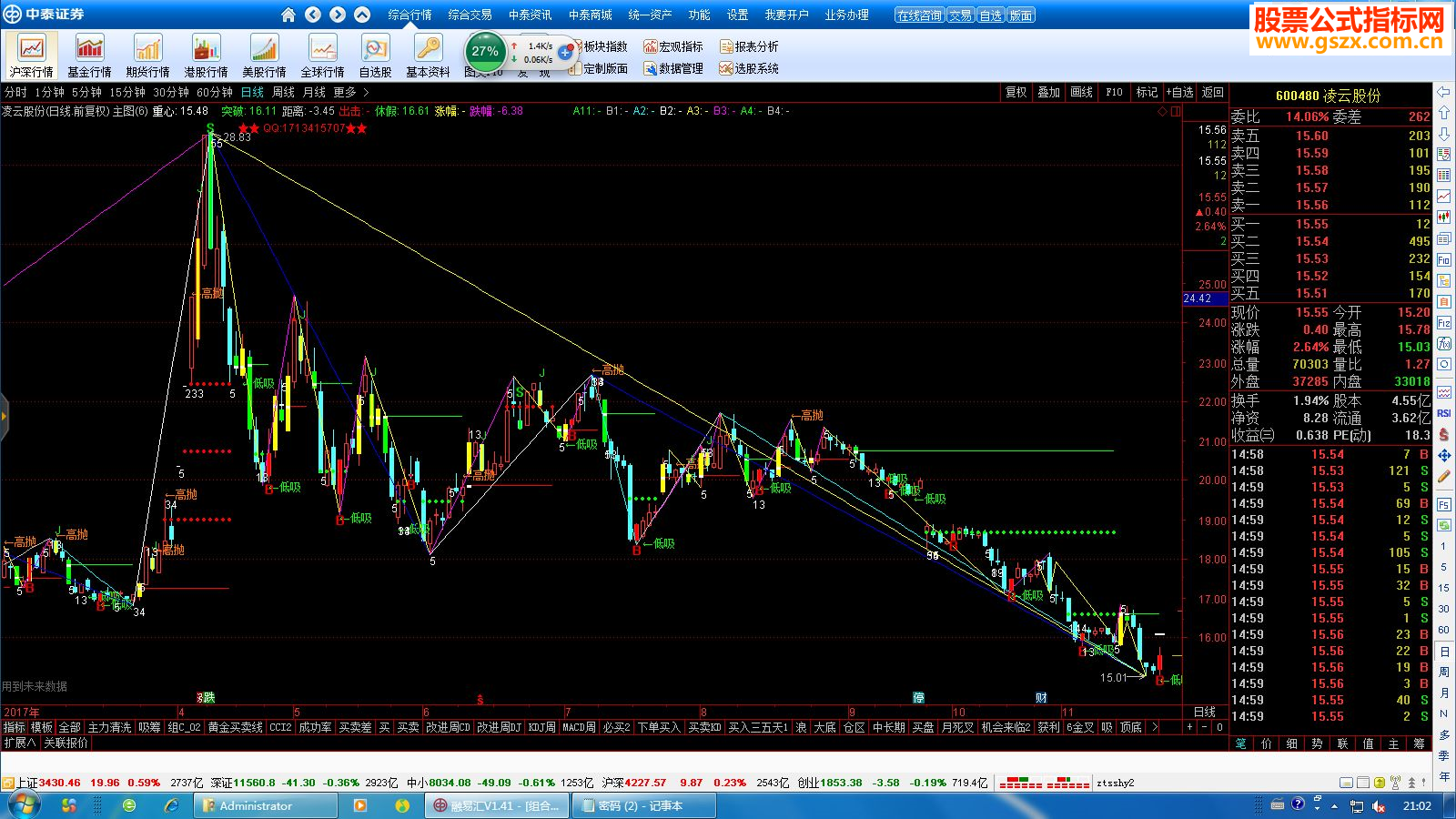
Task: Select the pencil drawing tool in sidebar
Action: click(1444, 476)
